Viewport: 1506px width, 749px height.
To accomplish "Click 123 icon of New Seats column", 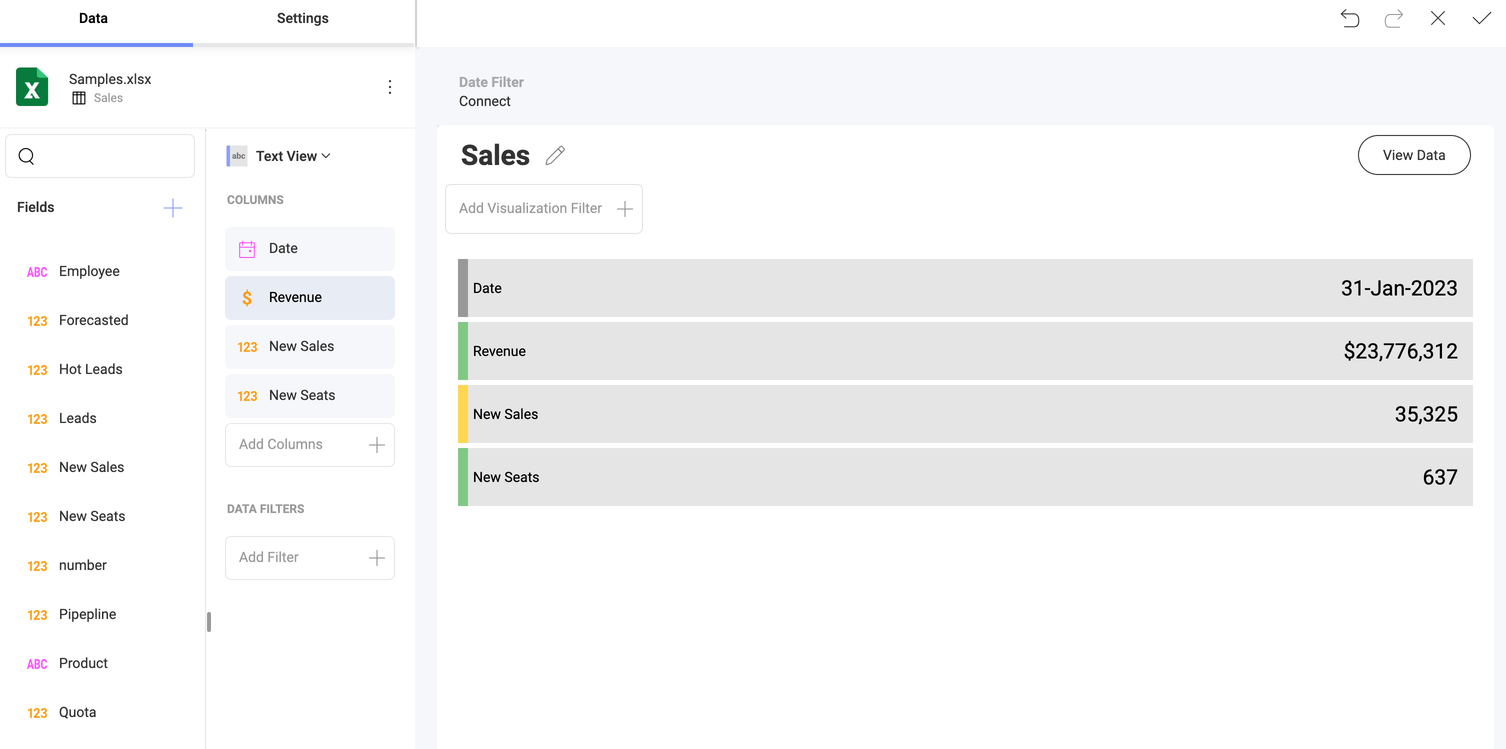I will (x=247, y=396).
